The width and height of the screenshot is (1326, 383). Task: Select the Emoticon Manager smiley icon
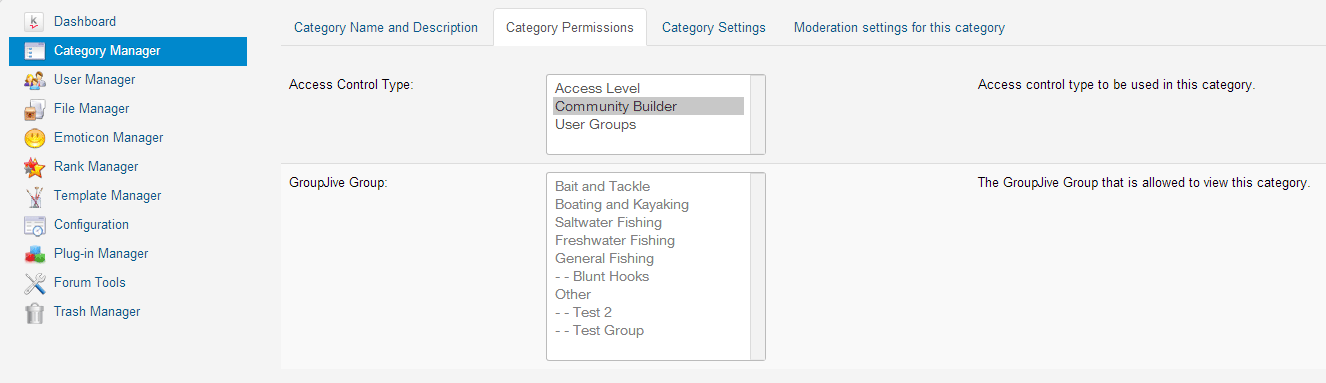[x=35, y=137]
